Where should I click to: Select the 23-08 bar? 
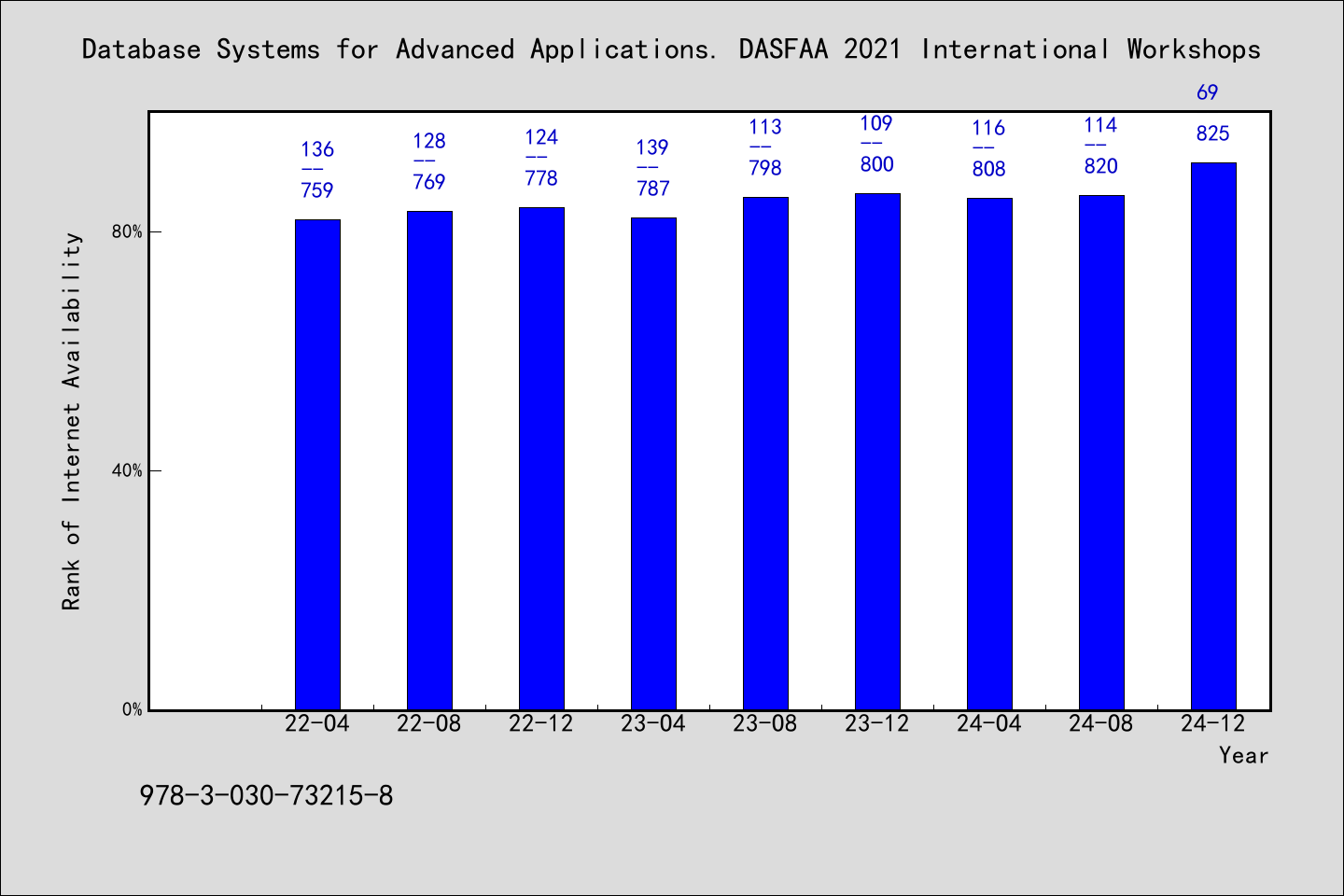click(x=765, y=454)
